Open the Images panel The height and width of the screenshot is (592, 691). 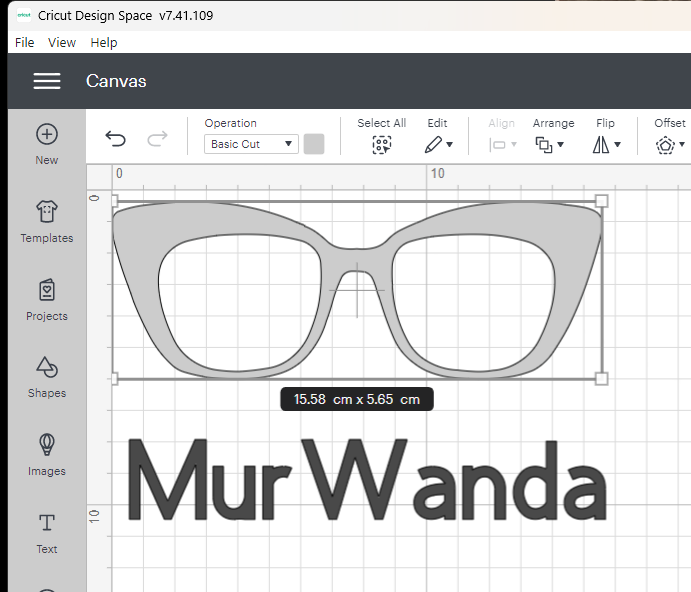47,445
